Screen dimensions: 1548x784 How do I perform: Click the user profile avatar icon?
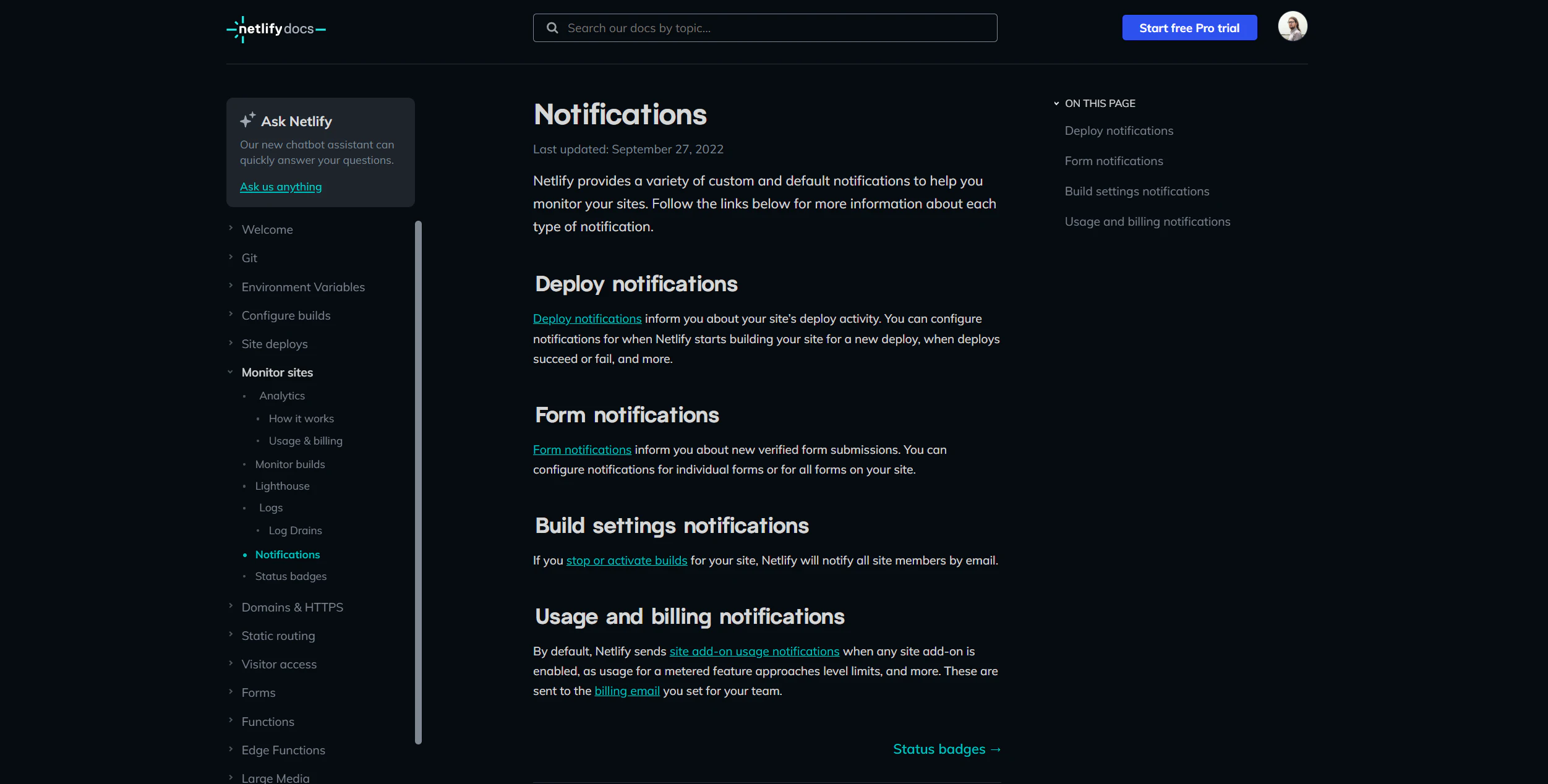coord(1293,26)
